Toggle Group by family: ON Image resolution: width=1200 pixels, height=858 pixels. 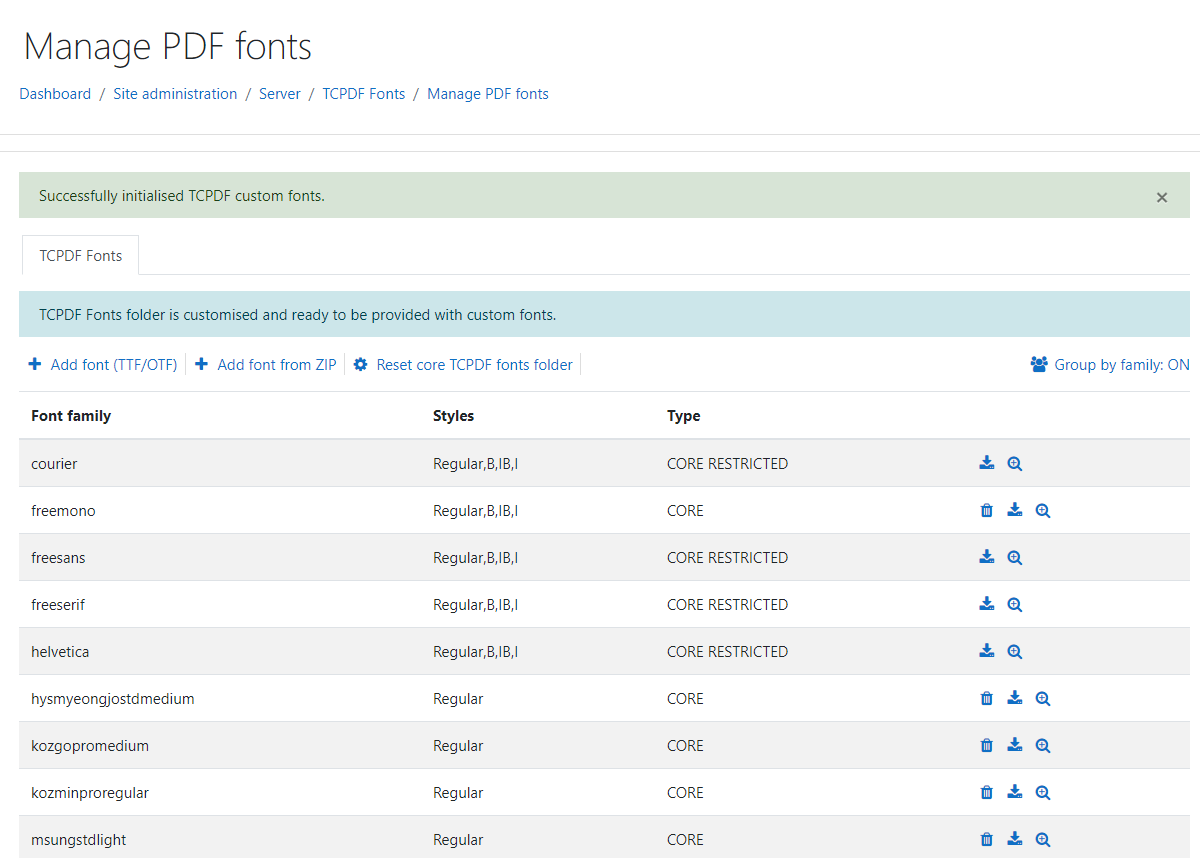(1110, 365)
